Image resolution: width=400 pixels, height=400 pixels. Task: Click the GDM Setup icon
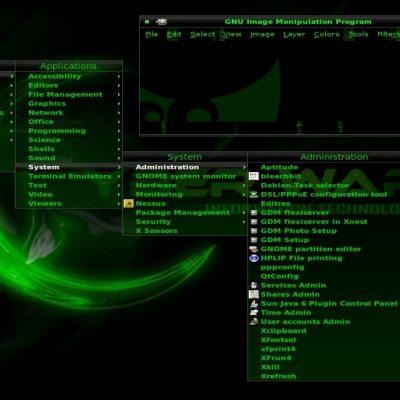click(x=254, y=240)
